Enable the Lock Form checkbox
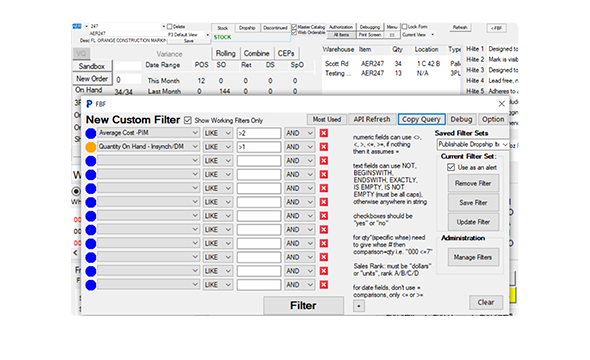 click(x=404, y=27)
